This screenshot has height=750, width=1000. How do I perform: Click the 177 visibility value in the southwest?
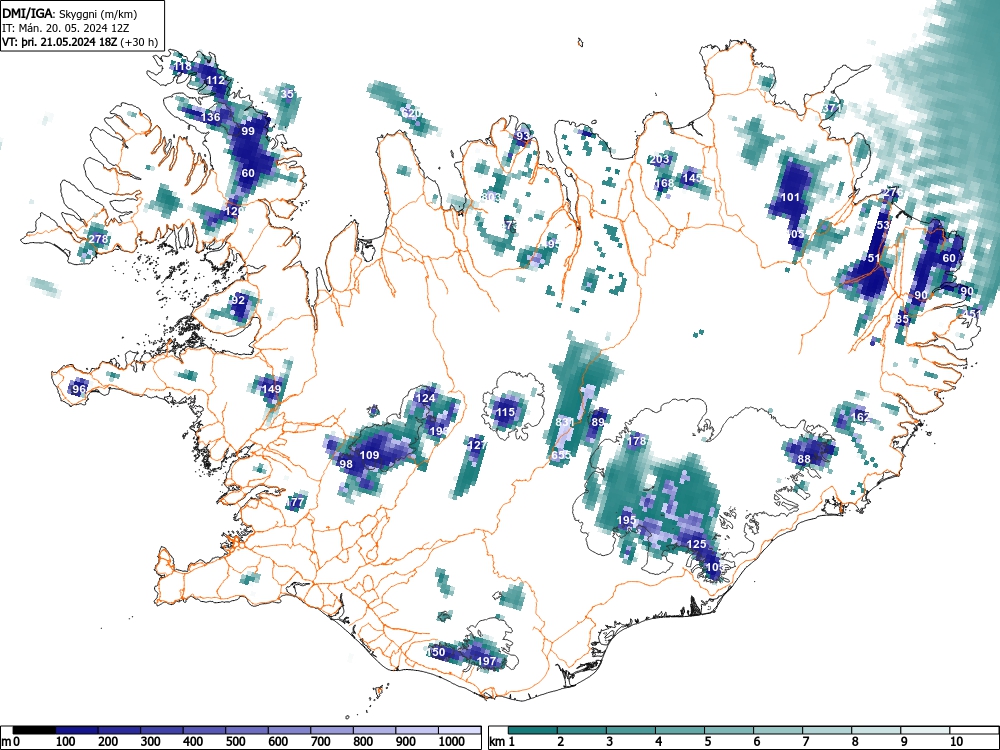(x=295, y=503)
